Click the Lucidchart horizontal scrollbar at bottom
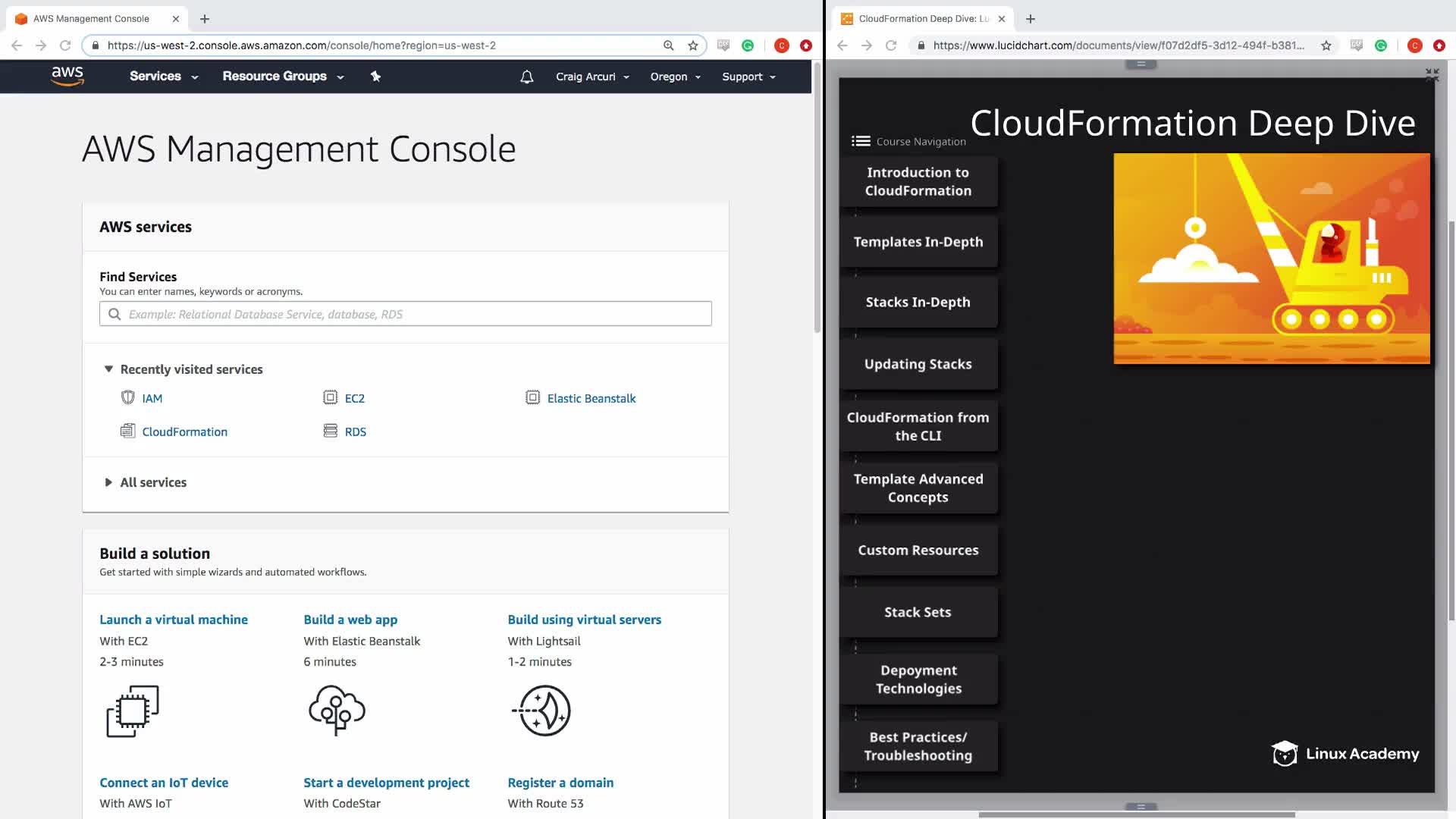Viewport: 1456px width, 819px height. coord(1136,814)
